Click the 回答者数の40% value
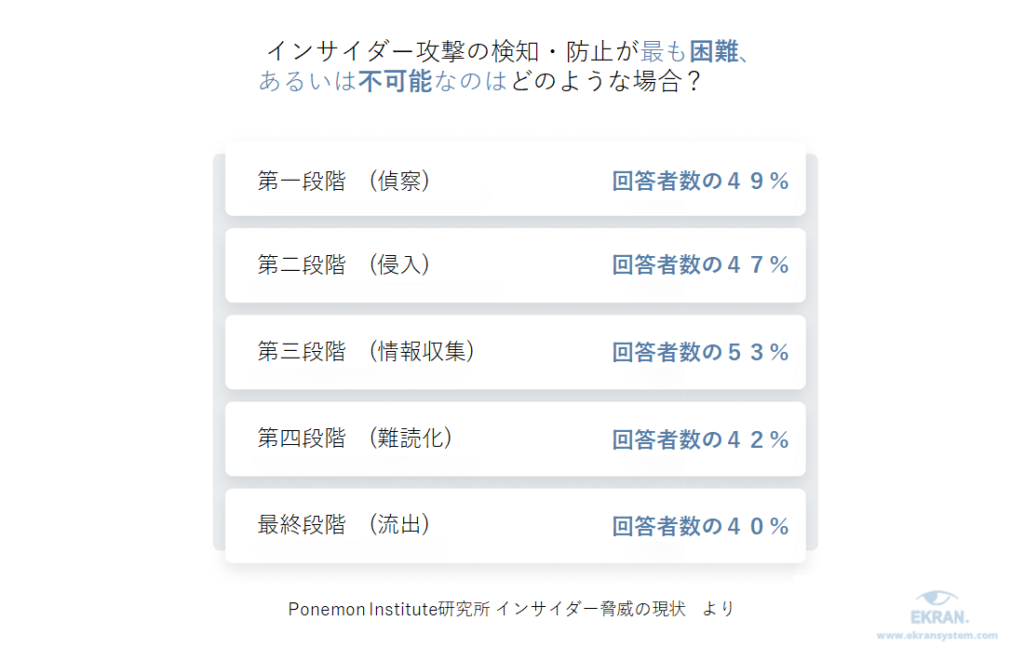Image resolution: width=1024 pixels, height=661 pixels. pos(700,526)
